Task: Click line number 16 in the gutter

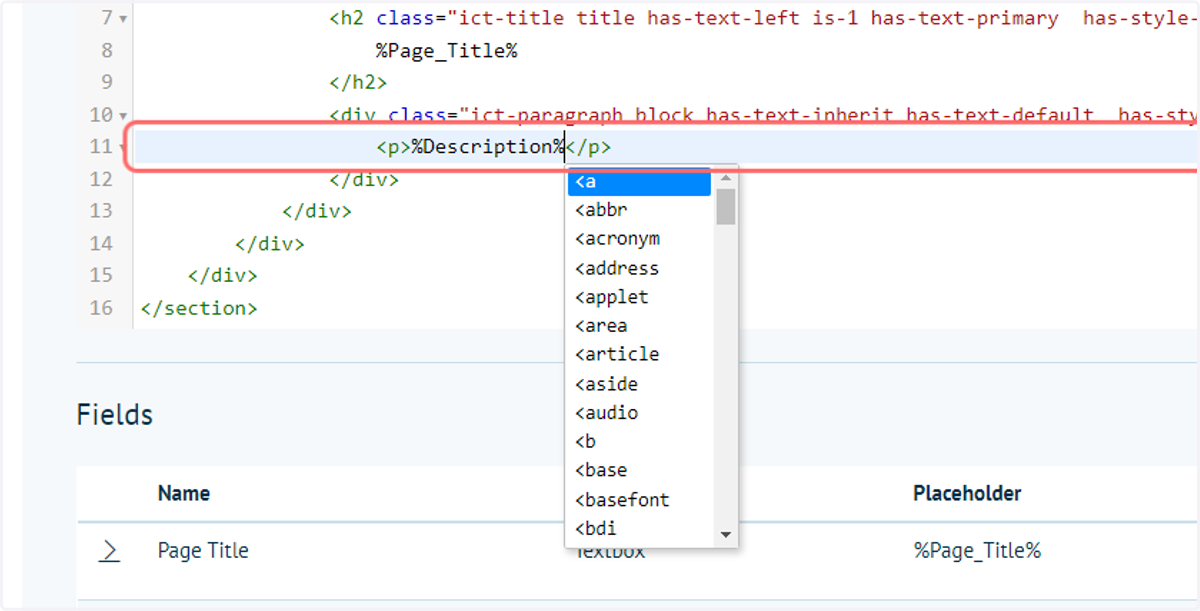Action: [x=101, y=308]
